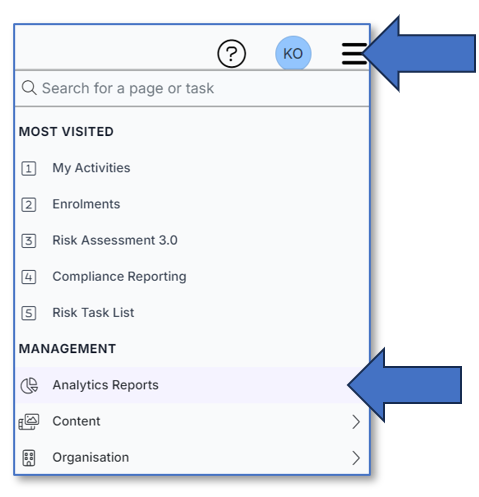479x497 pixels.
Task: Expand the Organisation submenu chevron
Action: [356, 458]
